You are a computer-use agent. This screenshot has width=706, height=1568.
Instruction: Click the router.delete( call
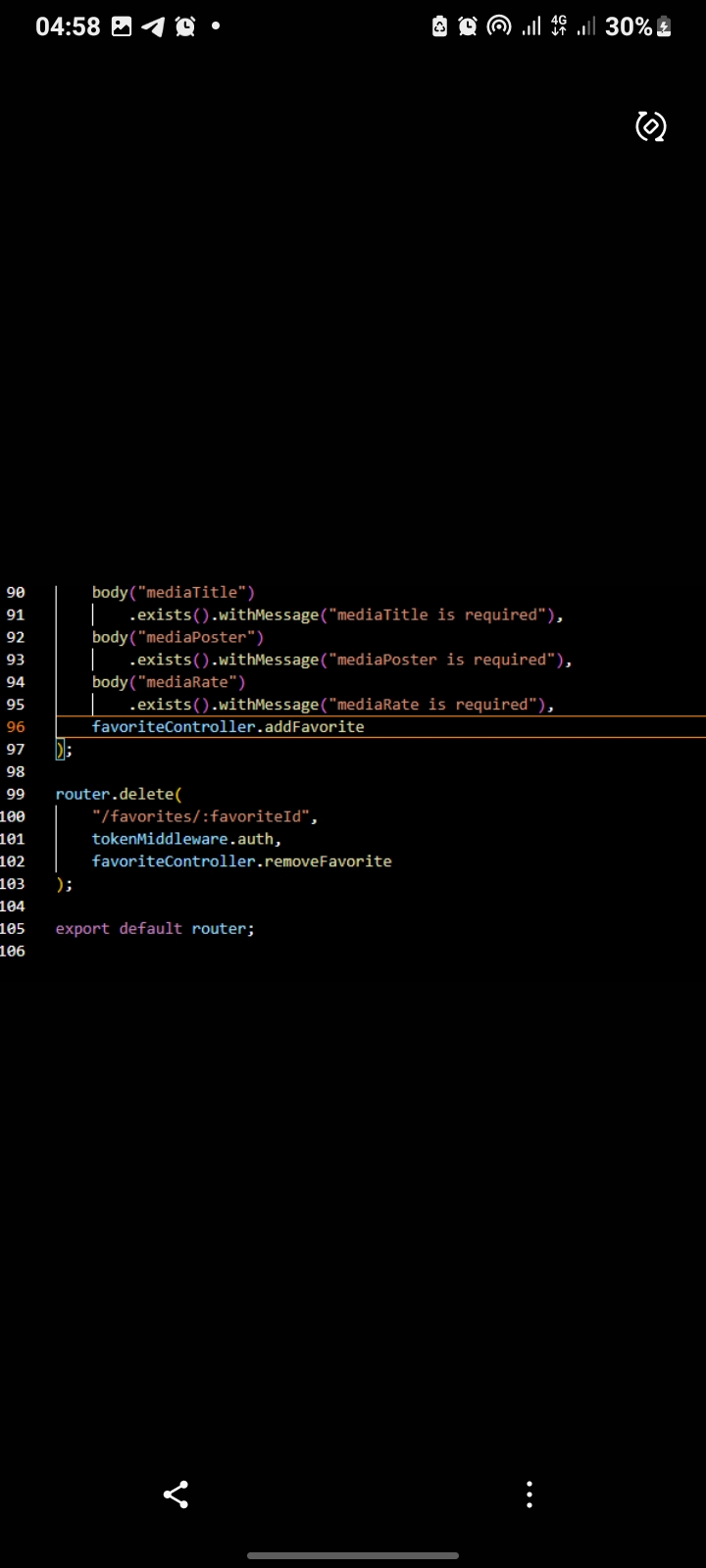(118, 794)
